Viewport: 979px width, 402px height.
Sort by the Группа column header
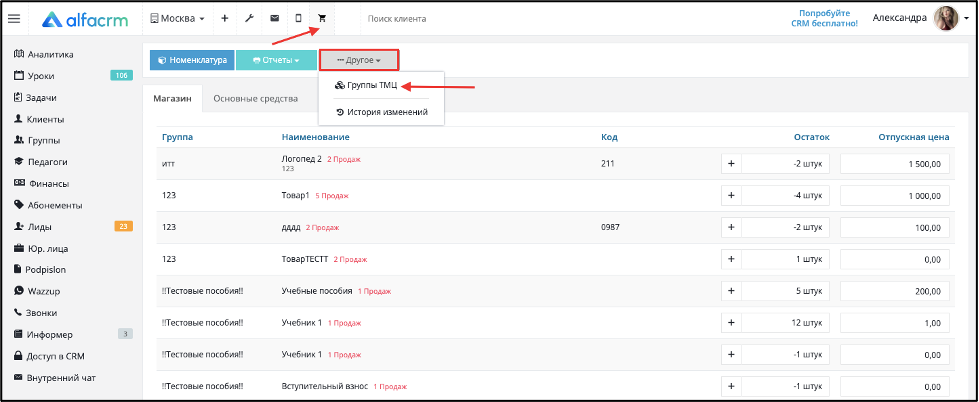[x=177, y=137]
